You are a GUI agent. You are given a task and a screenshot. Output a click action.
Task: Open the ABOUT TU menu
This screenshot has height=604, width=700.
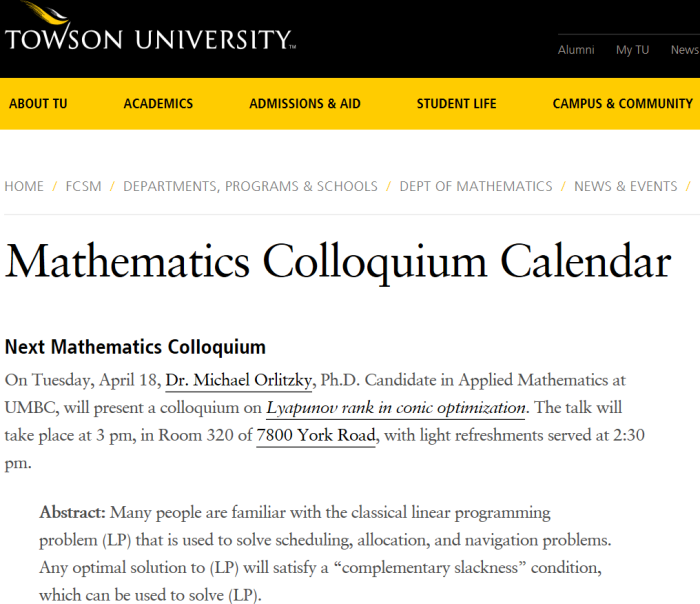[x=38, y=104]
